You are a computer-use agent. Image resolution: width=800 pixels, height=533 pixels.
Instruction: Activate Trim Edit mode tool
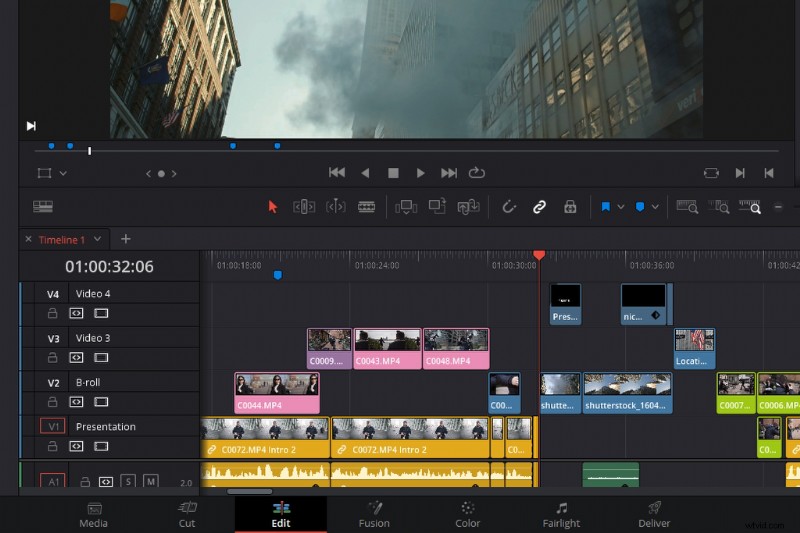[x=304, y=207]
